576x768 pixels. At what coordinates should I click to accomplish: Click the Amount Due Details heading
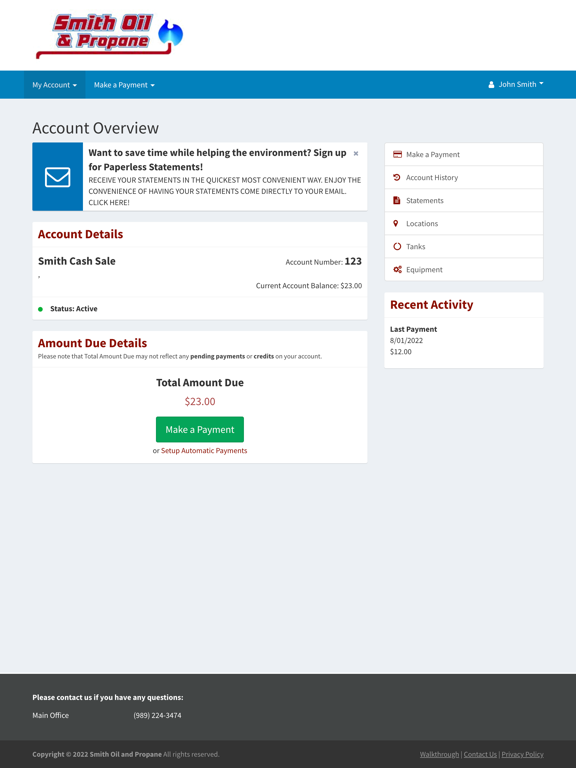click(x=92, y=343)
